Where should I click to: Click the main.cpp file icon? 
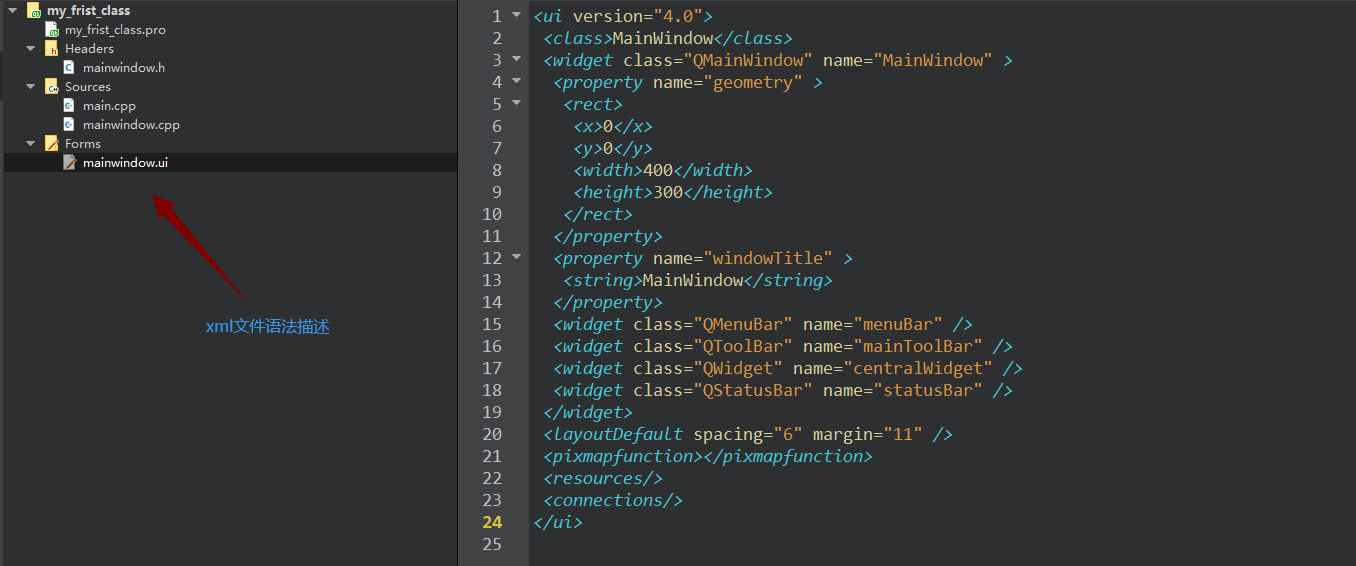(x=69, y=106)
